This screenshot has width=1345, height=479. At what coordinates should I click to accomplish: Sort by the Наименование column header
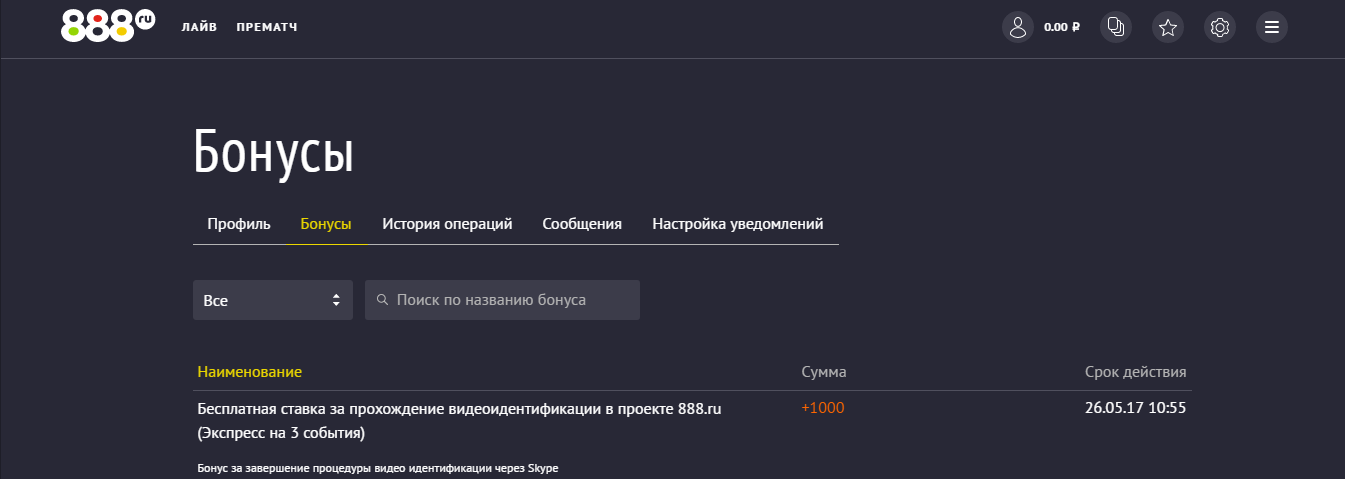click(250, 372)
